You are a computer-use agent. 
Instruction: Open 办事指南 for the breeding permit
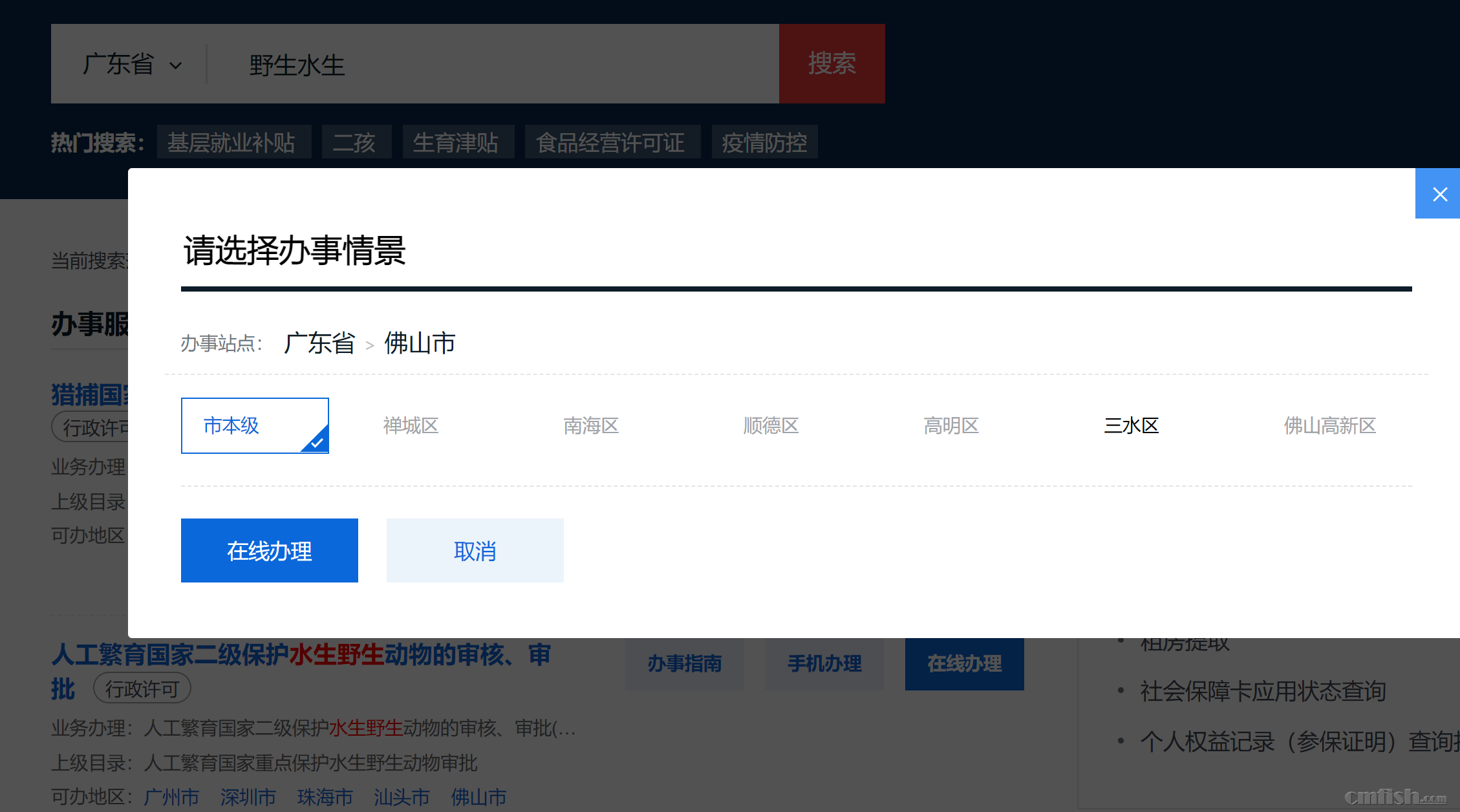684,663
